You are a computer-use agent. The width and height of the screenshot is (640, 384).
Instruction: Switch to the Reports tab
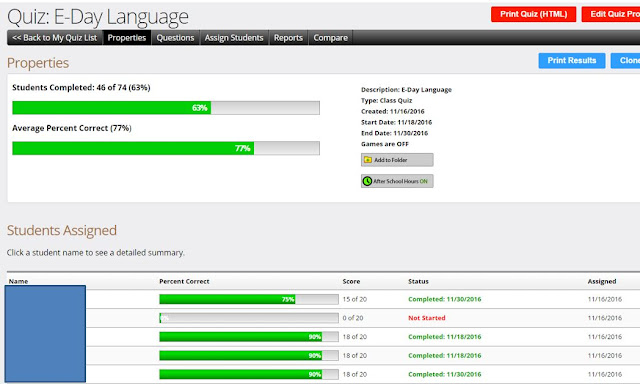coord(289,38)
